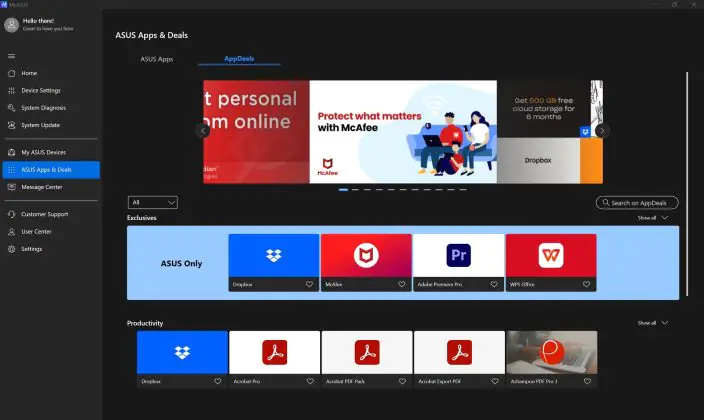This screenshot has height=420, width=704.
Task: Open System Update via its sidebar icon
Action: (12, 125)
